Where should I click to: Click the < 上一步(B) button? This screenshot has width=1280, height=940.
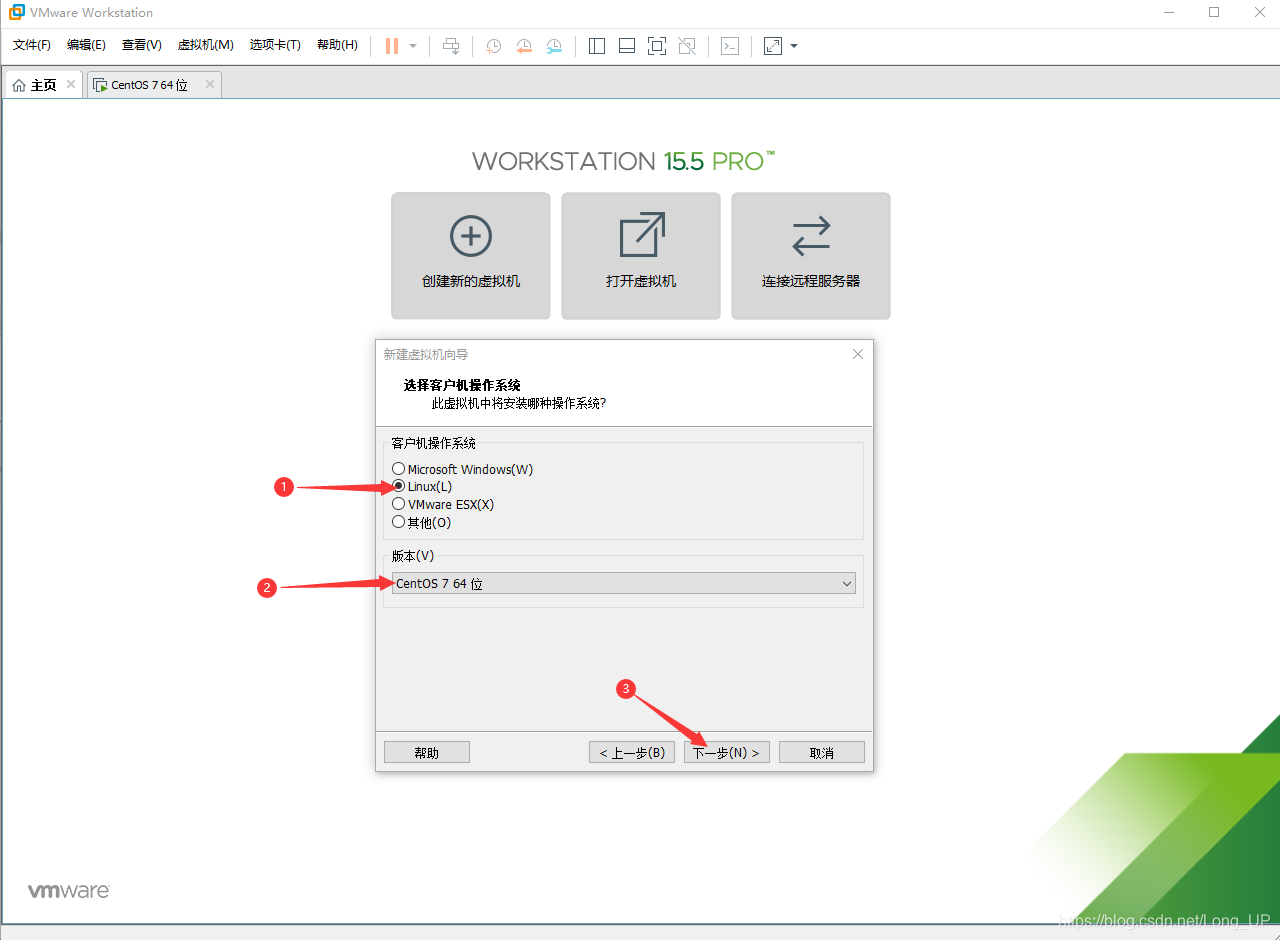632,752
